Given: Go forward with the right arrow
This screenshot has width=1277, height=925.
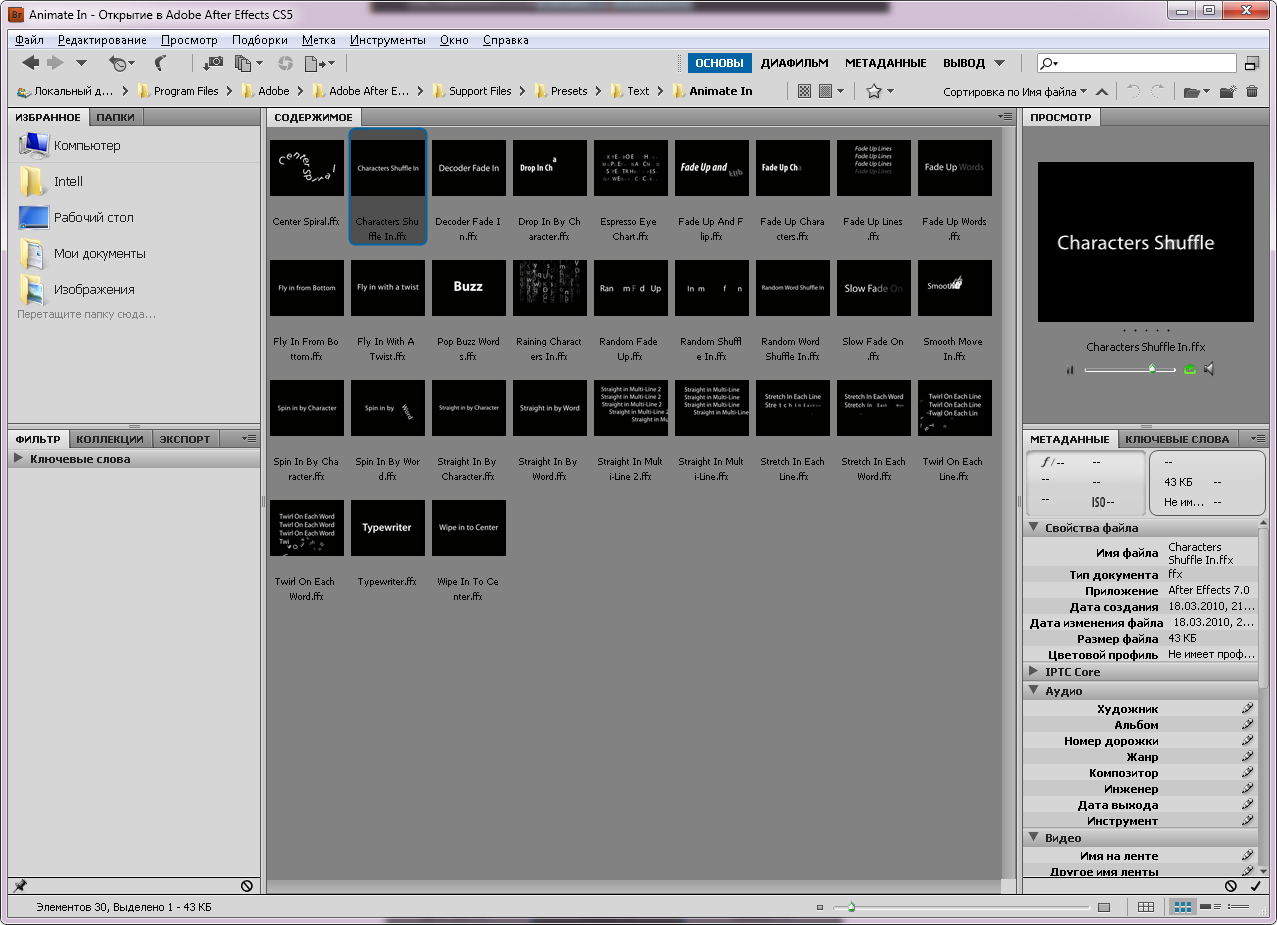Looking at the screenshot, I should pyautogui.click(x=55, y=63).
